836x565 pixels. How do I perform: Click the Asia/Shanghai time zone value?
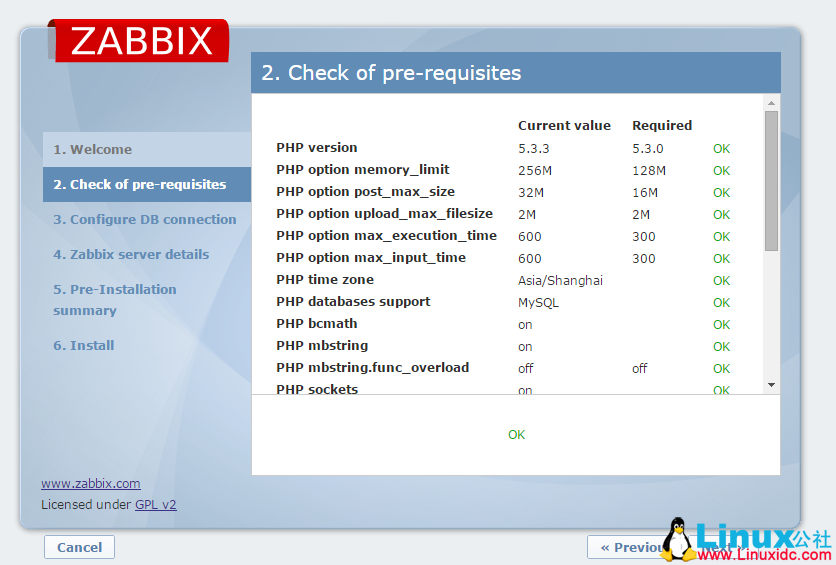click(x=560, y=280)
